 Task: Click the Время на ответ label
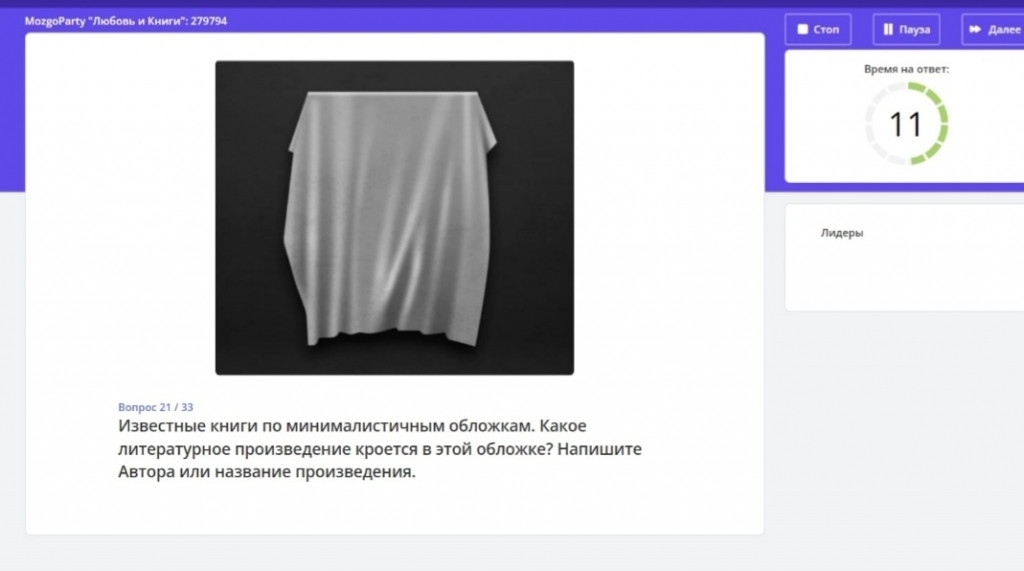(906, 69)
